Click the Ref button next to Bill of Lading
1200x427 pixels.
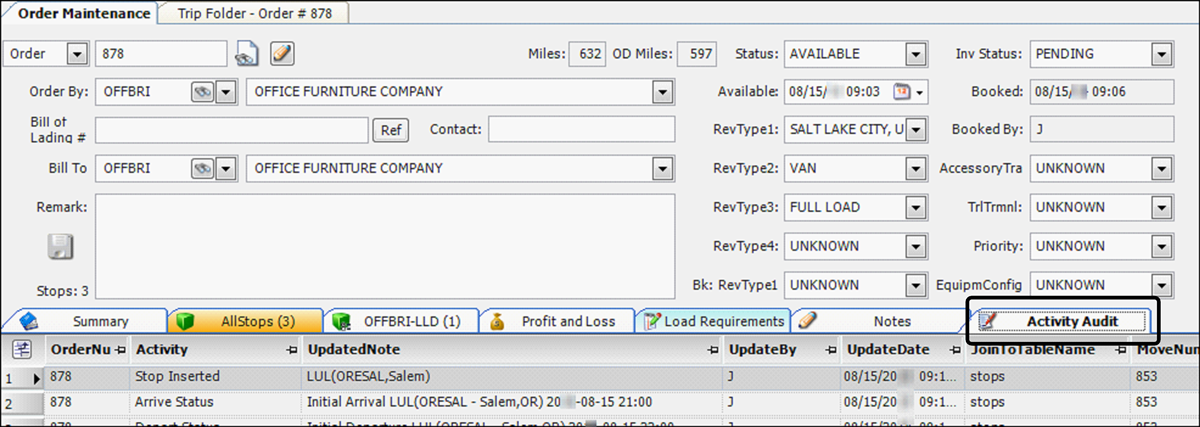[390, 130]
